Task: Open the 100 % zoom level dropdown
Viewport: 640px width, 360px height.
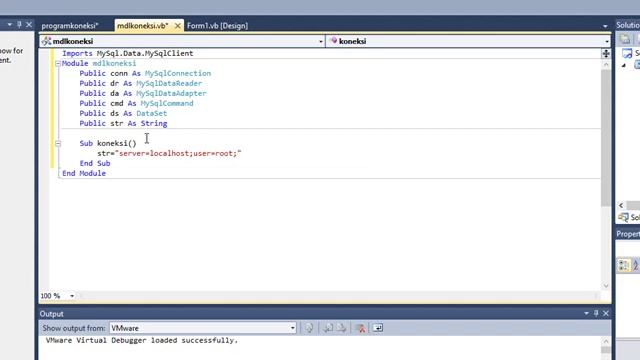Action: click(x=72, y=296)
